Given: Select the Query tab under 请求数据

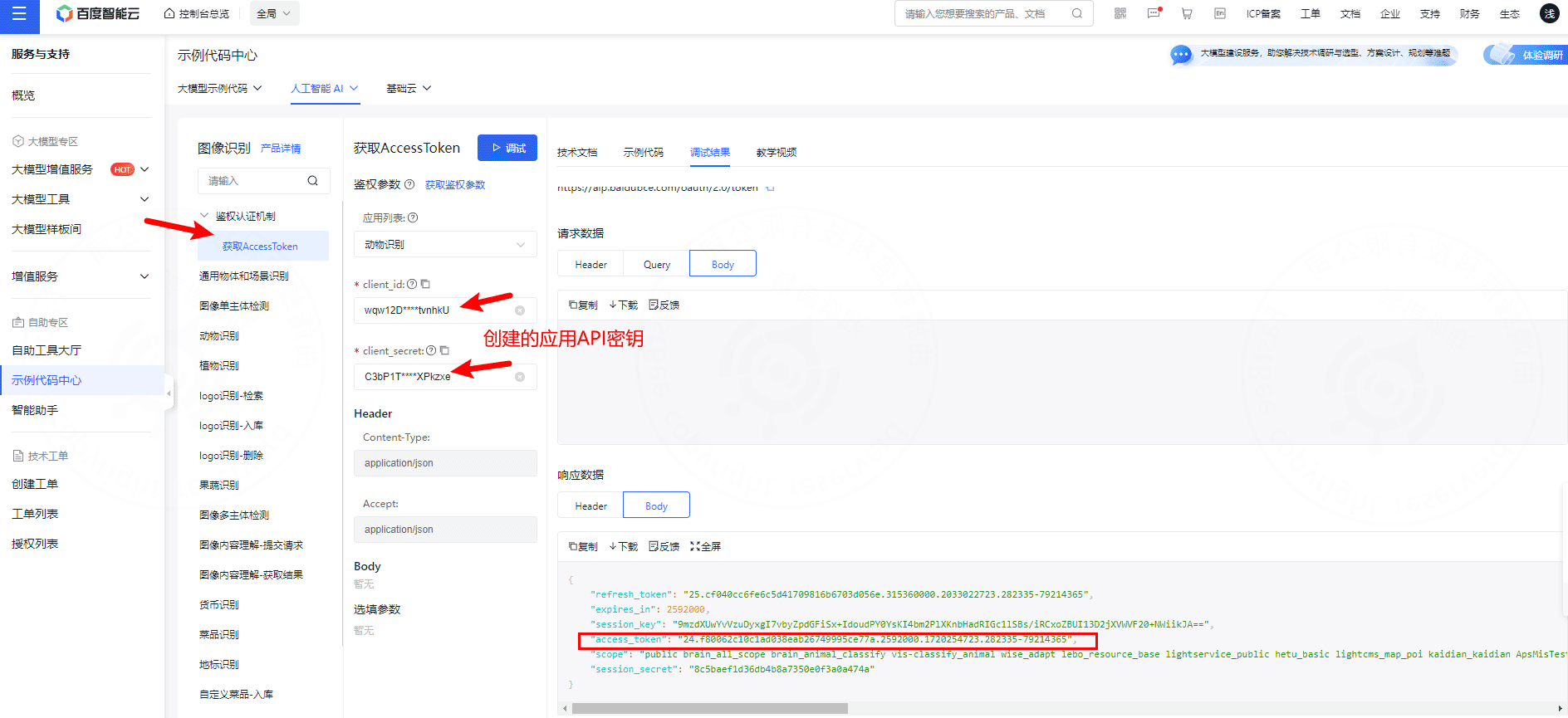Looking at the screenshot, I should pos(657,264).
